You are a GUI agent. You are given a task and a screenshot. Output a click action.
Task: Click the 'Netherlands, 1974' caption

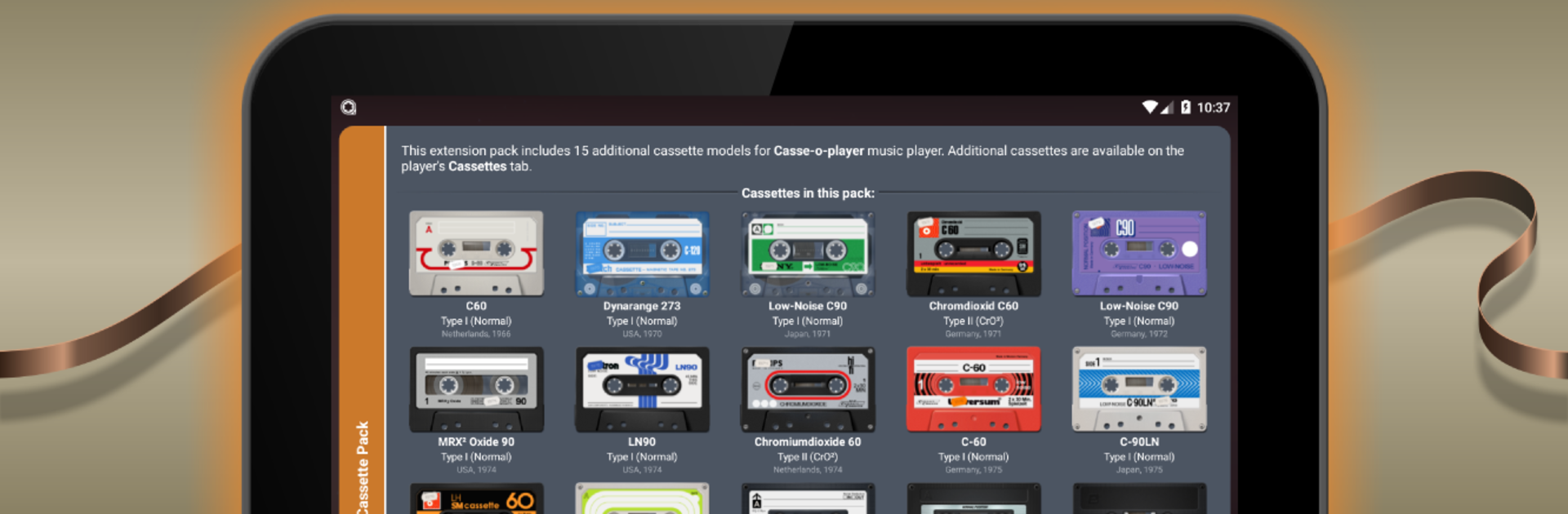coord(808,469)
